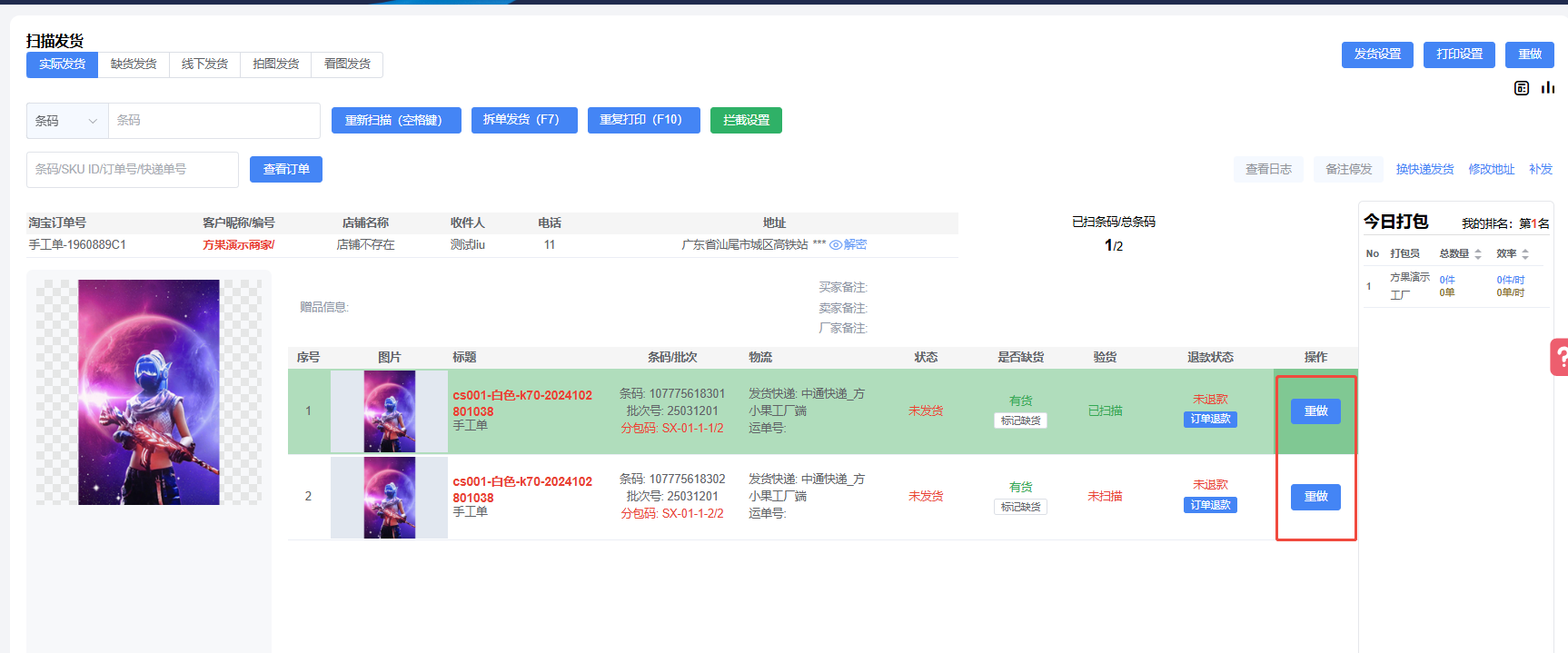This screenshot has height=653, width=1568.
Task: Click 标记缺货 in the second row
Action: click(x=1020, y=507)
